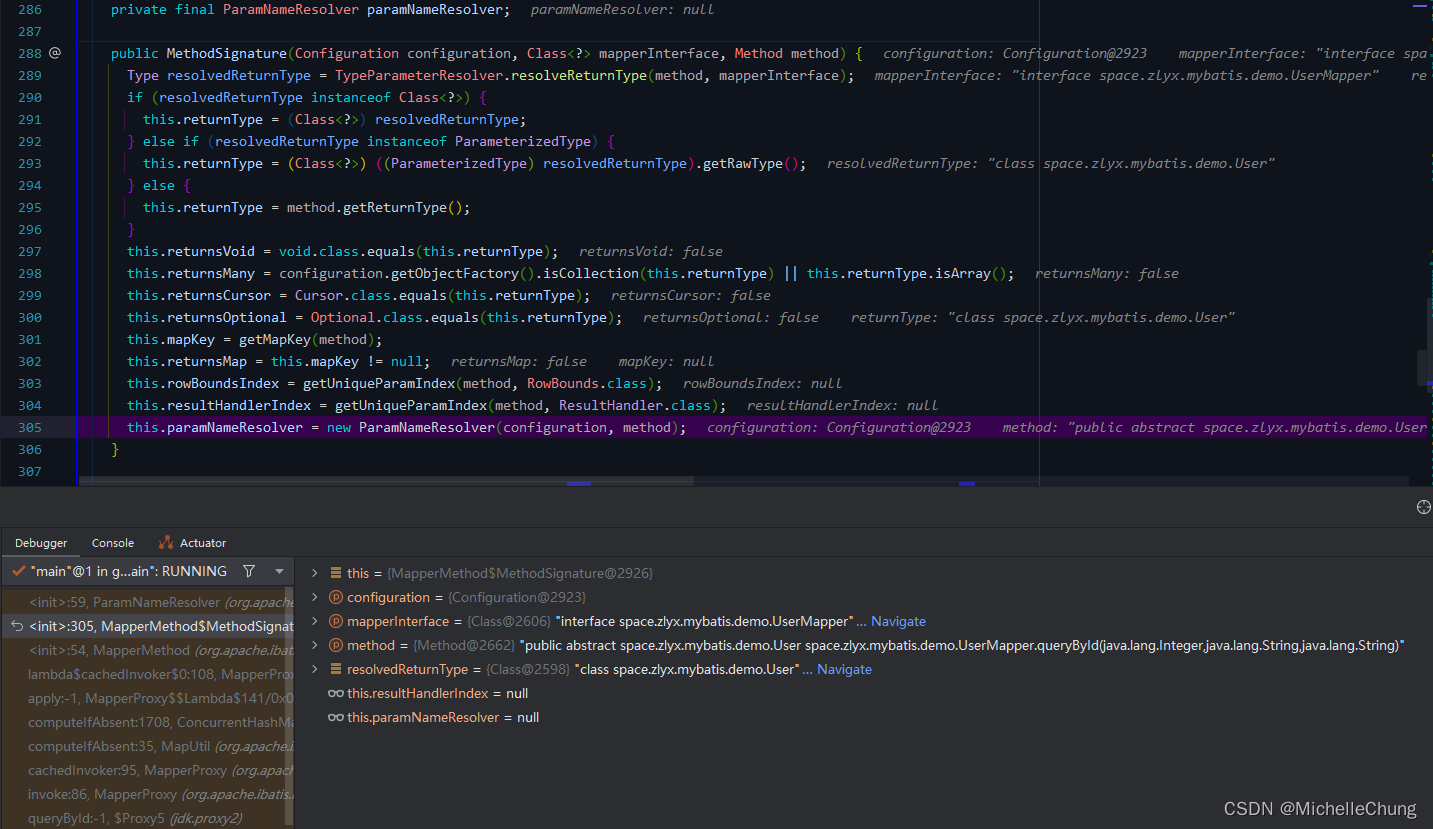Select the <init>:305, MapperMethod$MethodSignature frame
Viewport: 1433px width, 829px height.
point(147,626)
